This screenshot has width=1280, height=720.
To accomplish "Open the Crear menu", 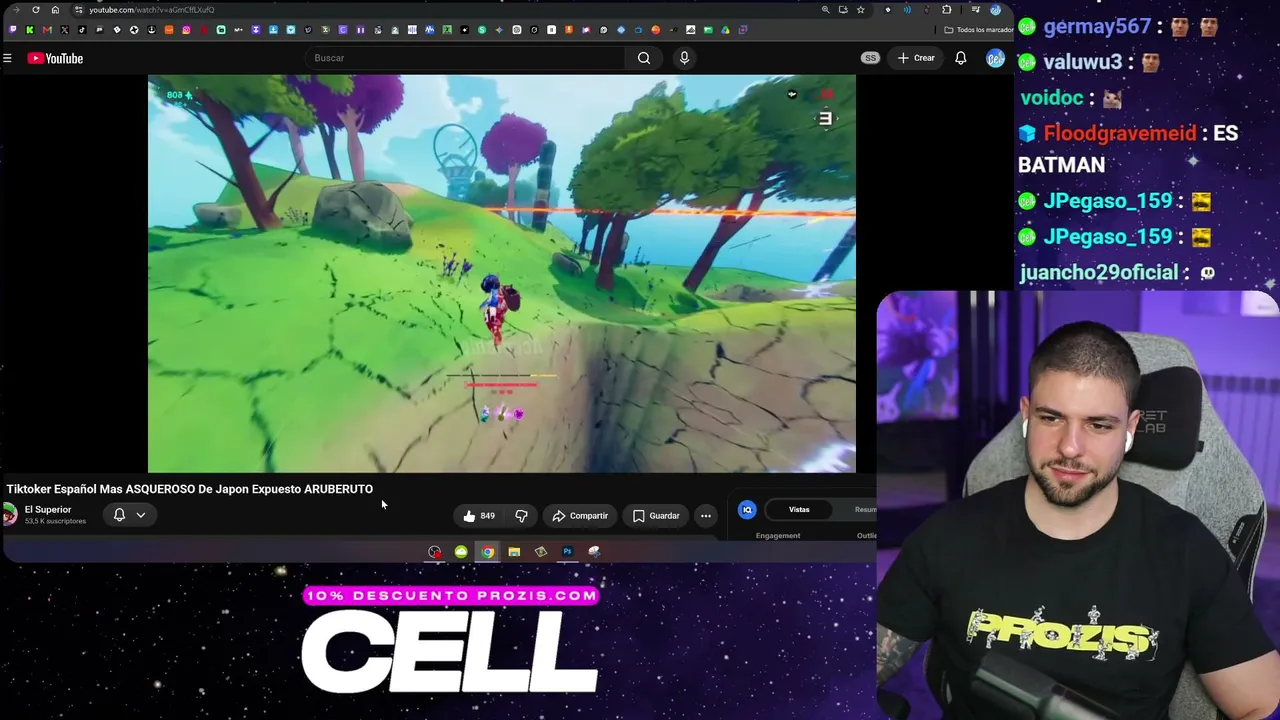I will (x=916, y=58).
